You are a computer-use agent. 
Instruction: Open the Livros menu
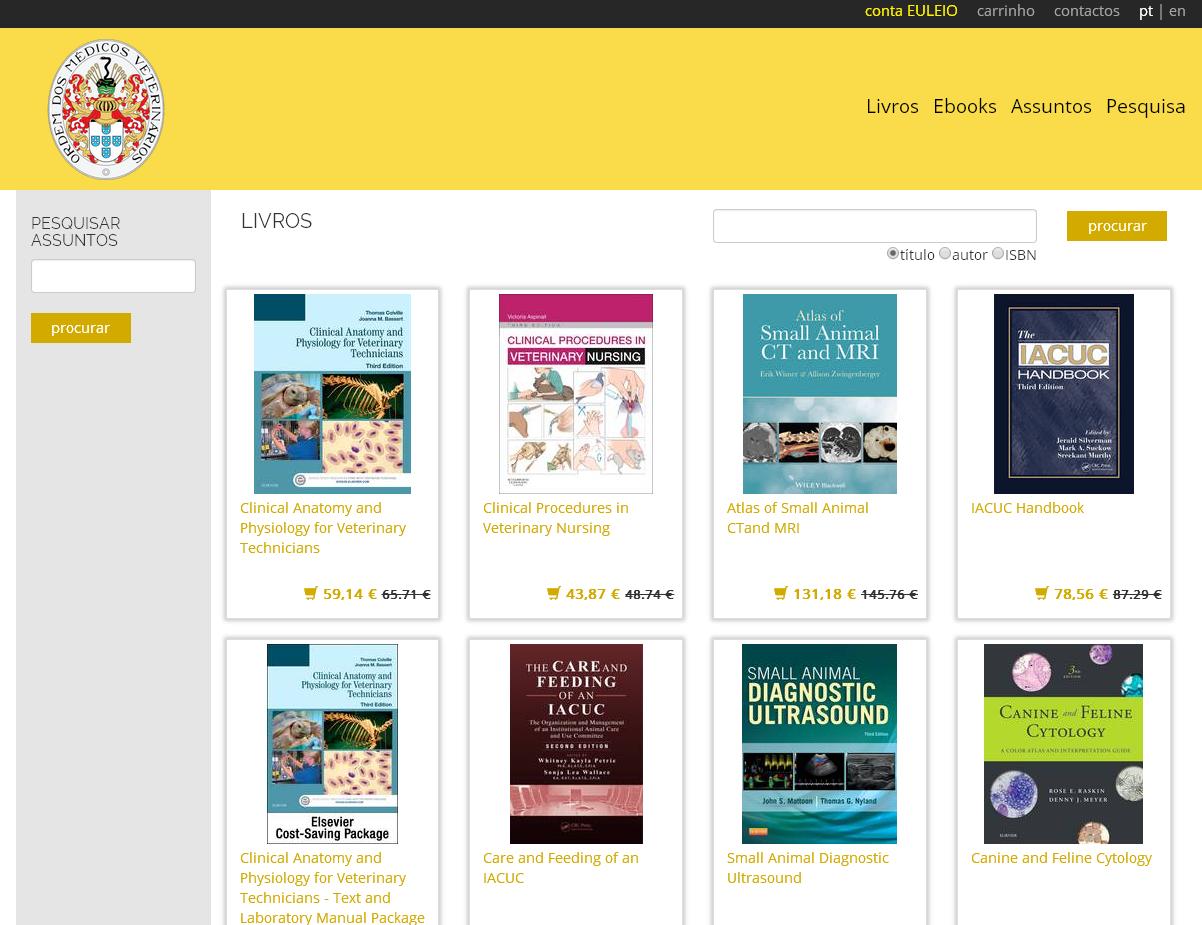(x=892, y=106)
